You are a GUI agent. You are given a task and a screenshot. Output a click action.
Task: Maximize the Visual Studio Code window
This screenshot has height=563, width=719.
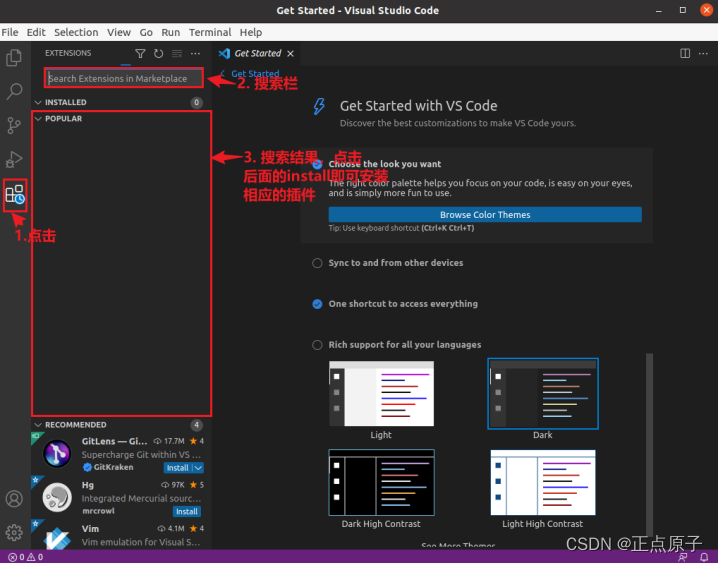[x=683, y=10]
